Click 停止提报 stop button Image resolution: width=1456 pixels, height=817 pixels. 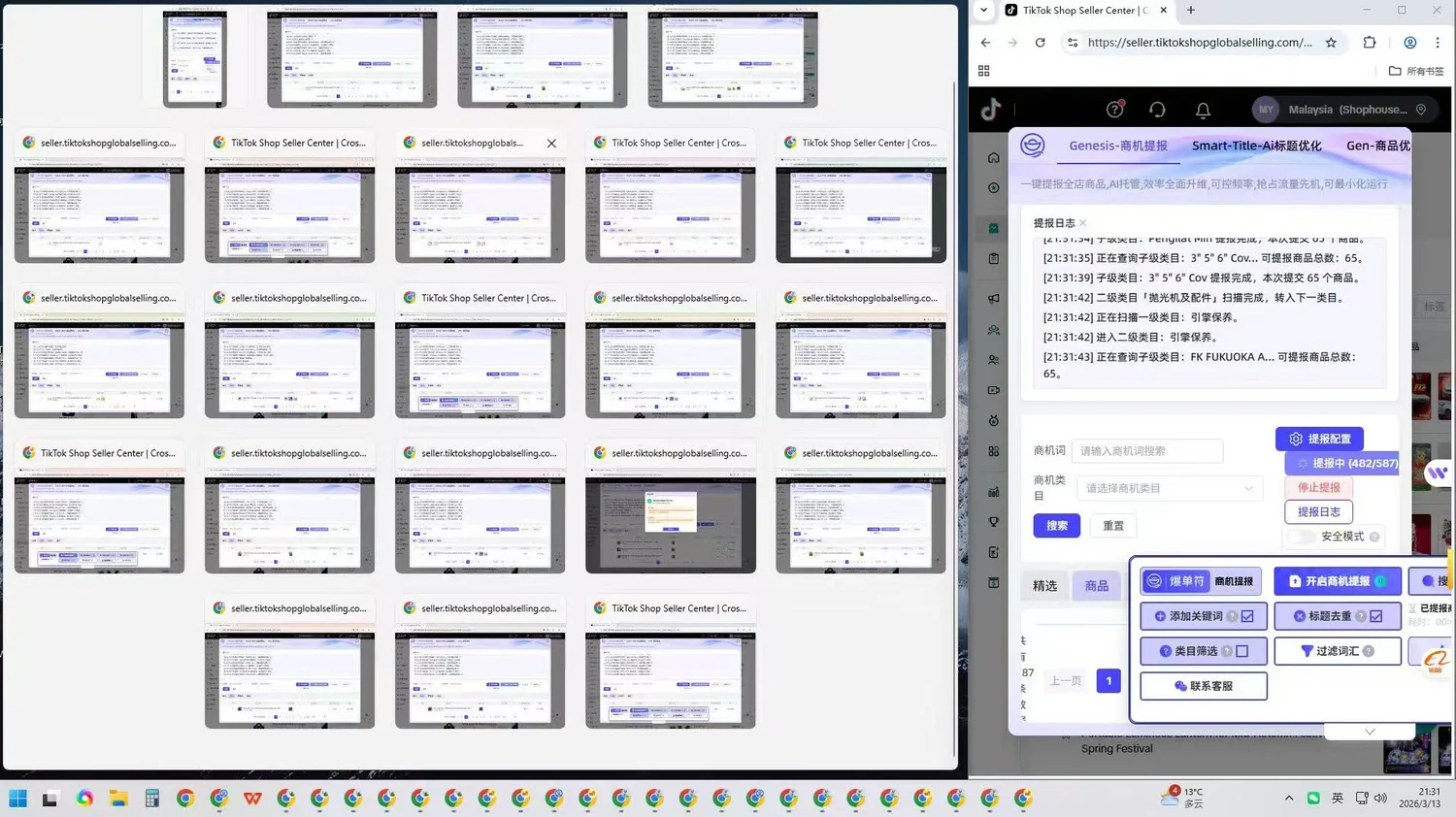click(x=1318, y=488)
